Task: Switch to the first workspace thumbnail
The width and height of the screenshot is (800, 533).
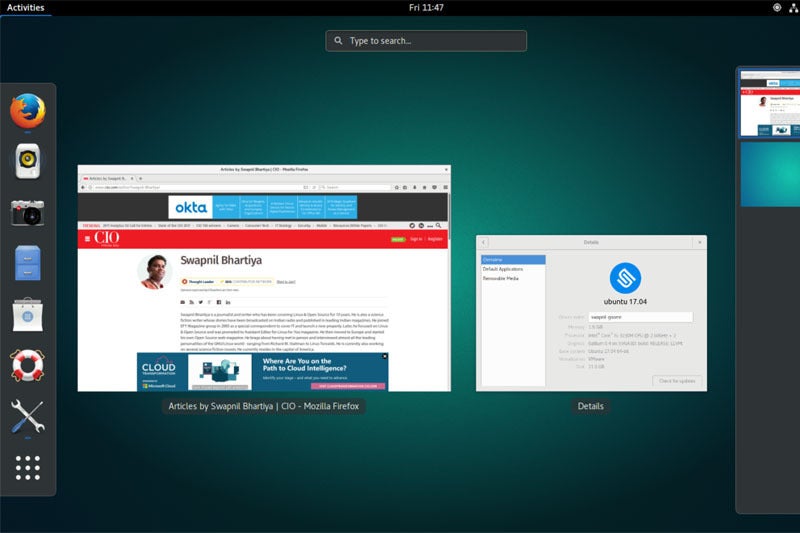Action: point(770,103)
